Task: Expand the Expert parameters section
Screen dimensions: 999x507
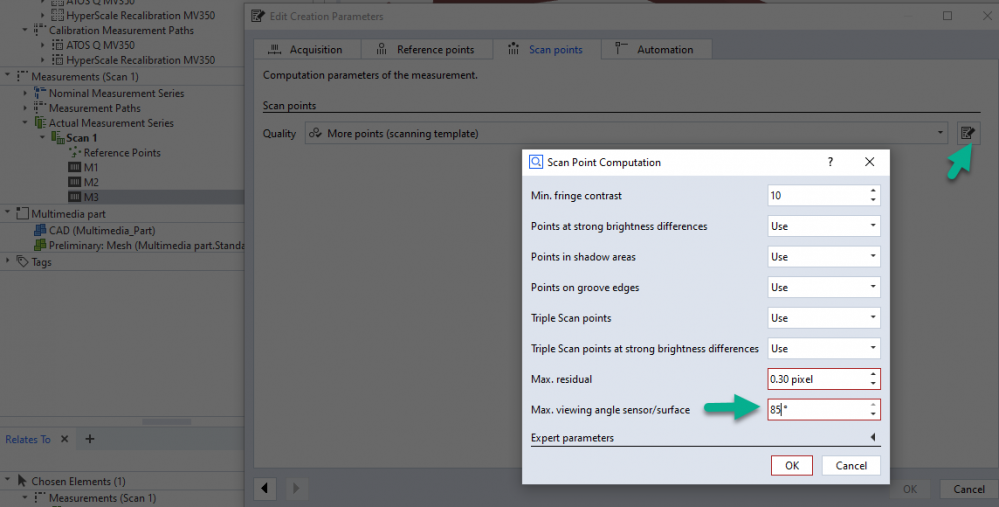Action: pos(872,438)
